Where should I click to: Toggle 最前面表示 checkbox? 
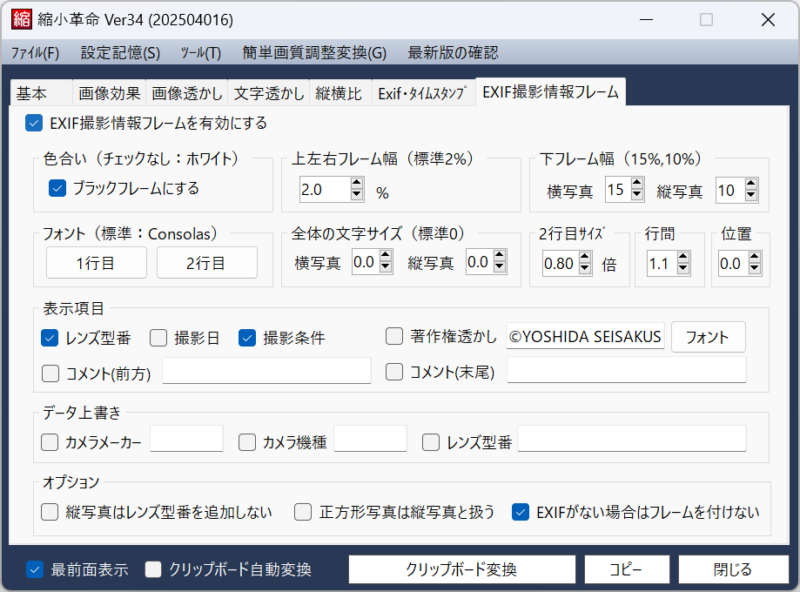(x=35, y=570)
